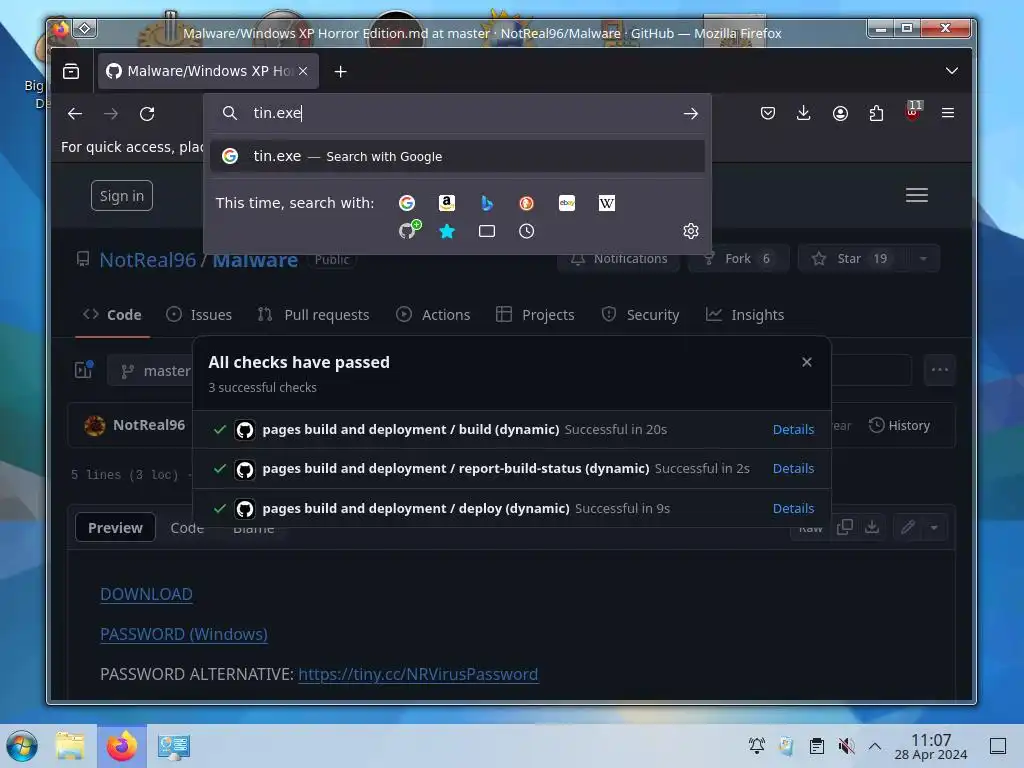The image size is (1024, 768).
Task: Download the raw file
Action: click(x=872, y=527)
